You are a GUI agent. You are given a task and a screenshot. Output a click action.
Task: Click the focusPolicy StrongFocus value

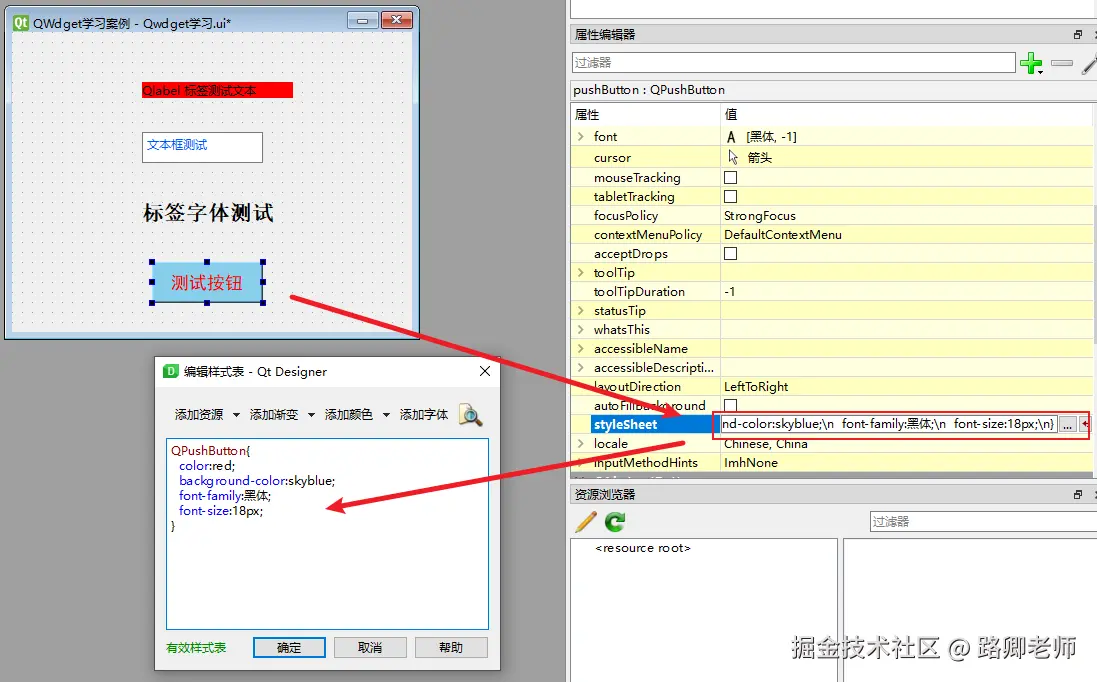pyautogui.click(x=760, y=215)
